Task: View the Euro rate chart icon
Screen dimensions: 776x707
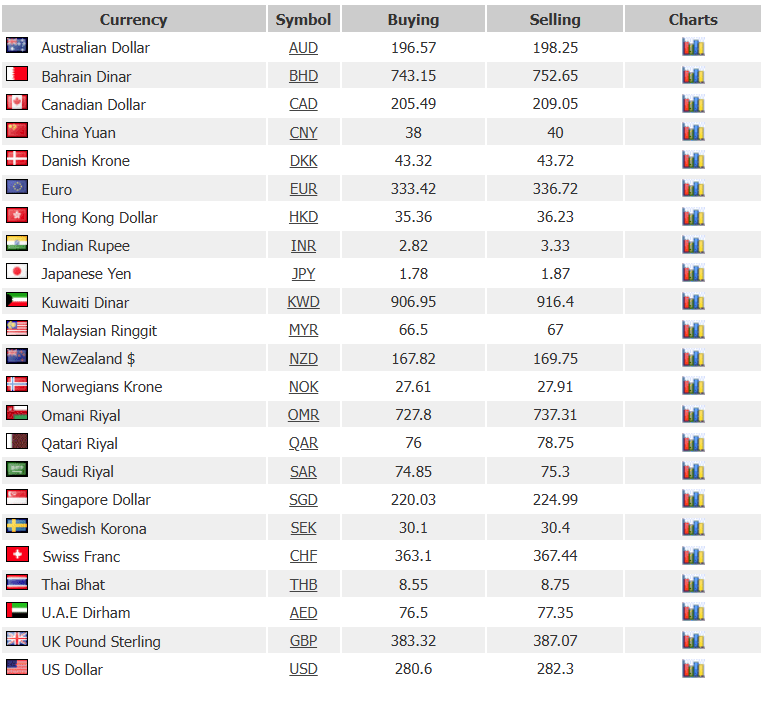Action: click(x=693, y=189)
